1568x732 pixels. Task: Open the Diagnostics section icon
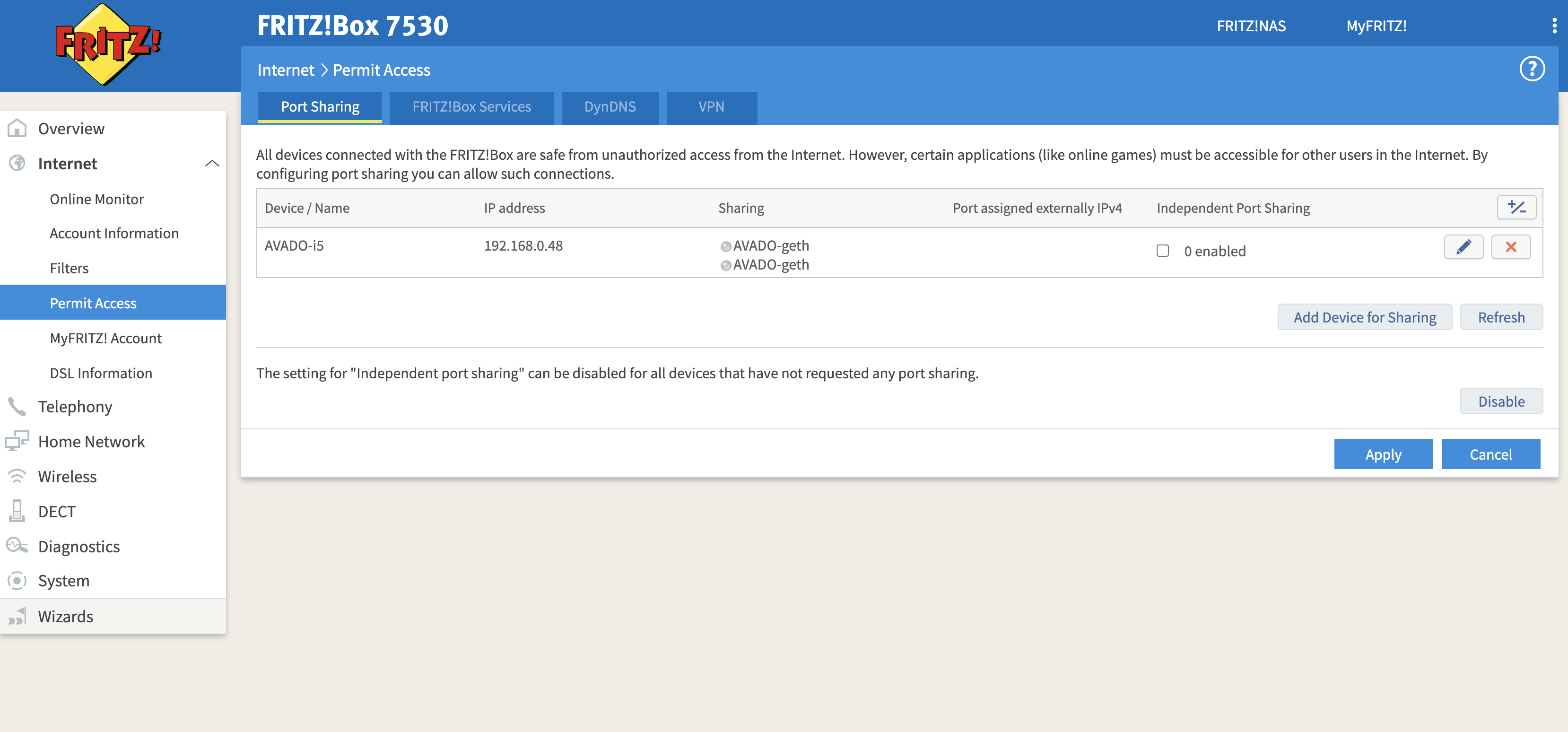17,546
